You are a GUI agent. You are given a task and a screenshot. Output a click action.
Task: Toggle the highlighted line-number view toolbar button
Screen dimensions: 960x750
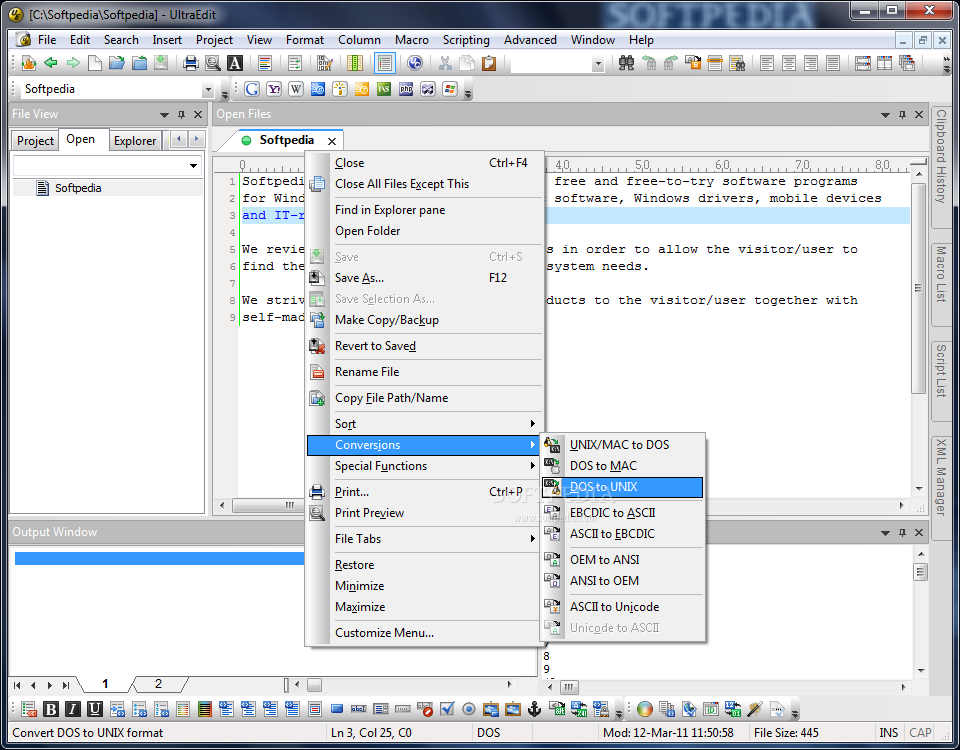tap(385, 62)
